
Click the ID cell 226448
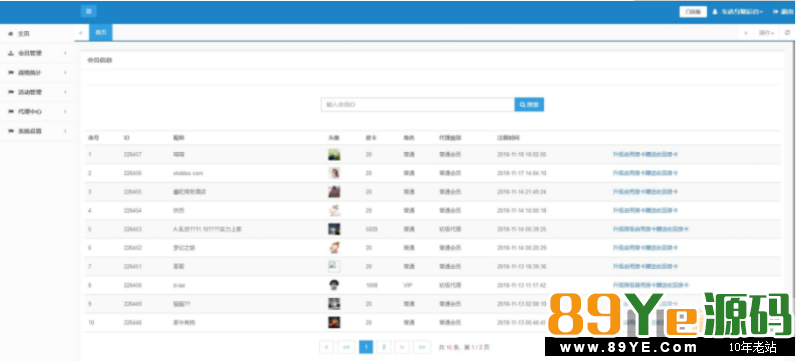coord(133,323)
